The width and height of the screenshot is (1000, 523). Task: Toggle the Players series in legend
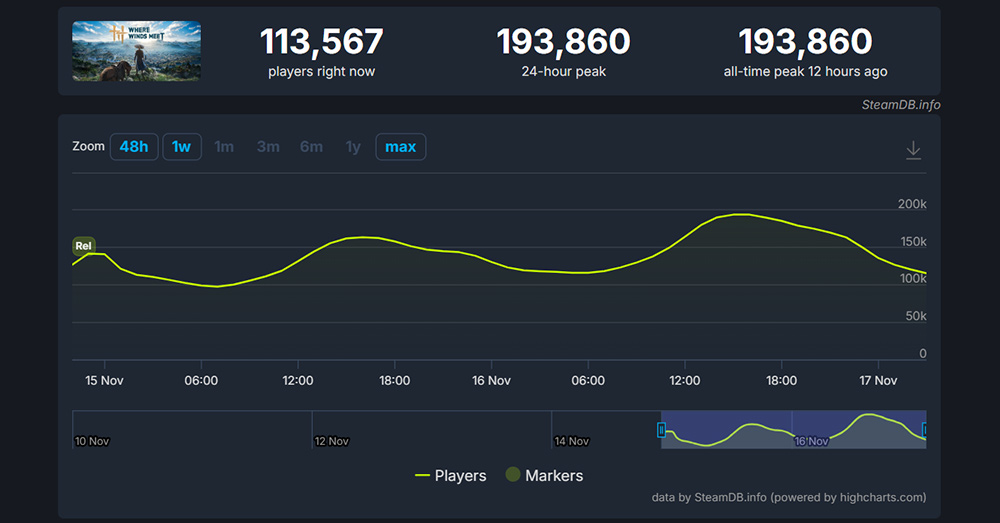(x=451, y=476)
